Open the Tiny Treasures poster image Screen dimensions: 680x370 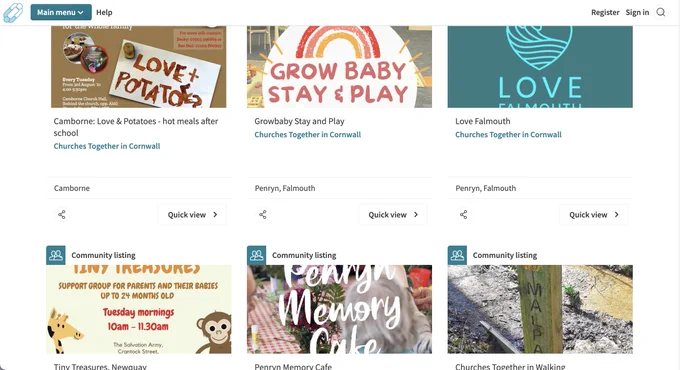(x=139, y=309)
